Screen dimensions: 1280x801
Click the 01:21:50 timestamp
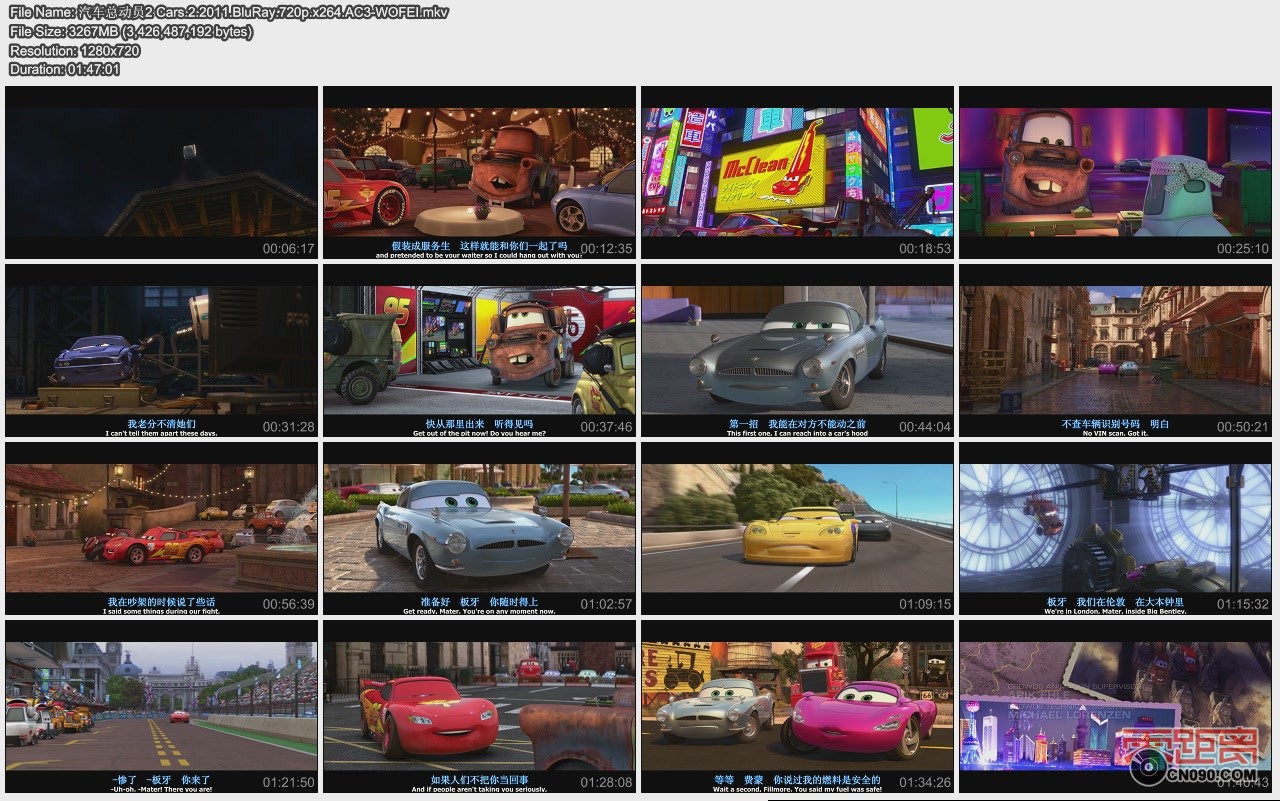click(x=289, y=783)
